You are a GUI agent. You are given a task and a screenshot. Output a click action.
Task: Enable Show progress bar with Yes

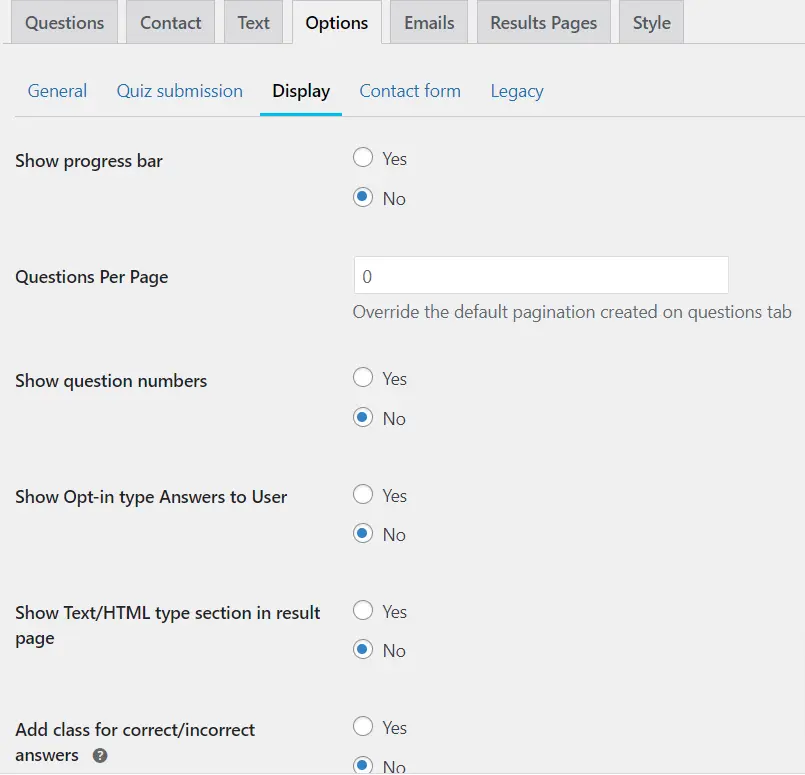point(363,158)
